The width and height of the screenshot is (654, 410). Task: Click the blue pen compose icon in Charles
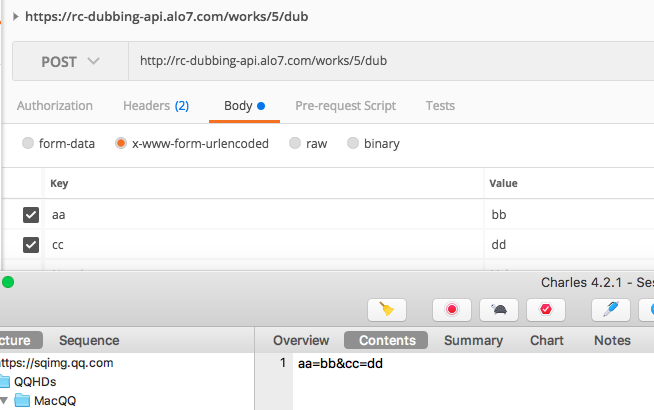611,310
